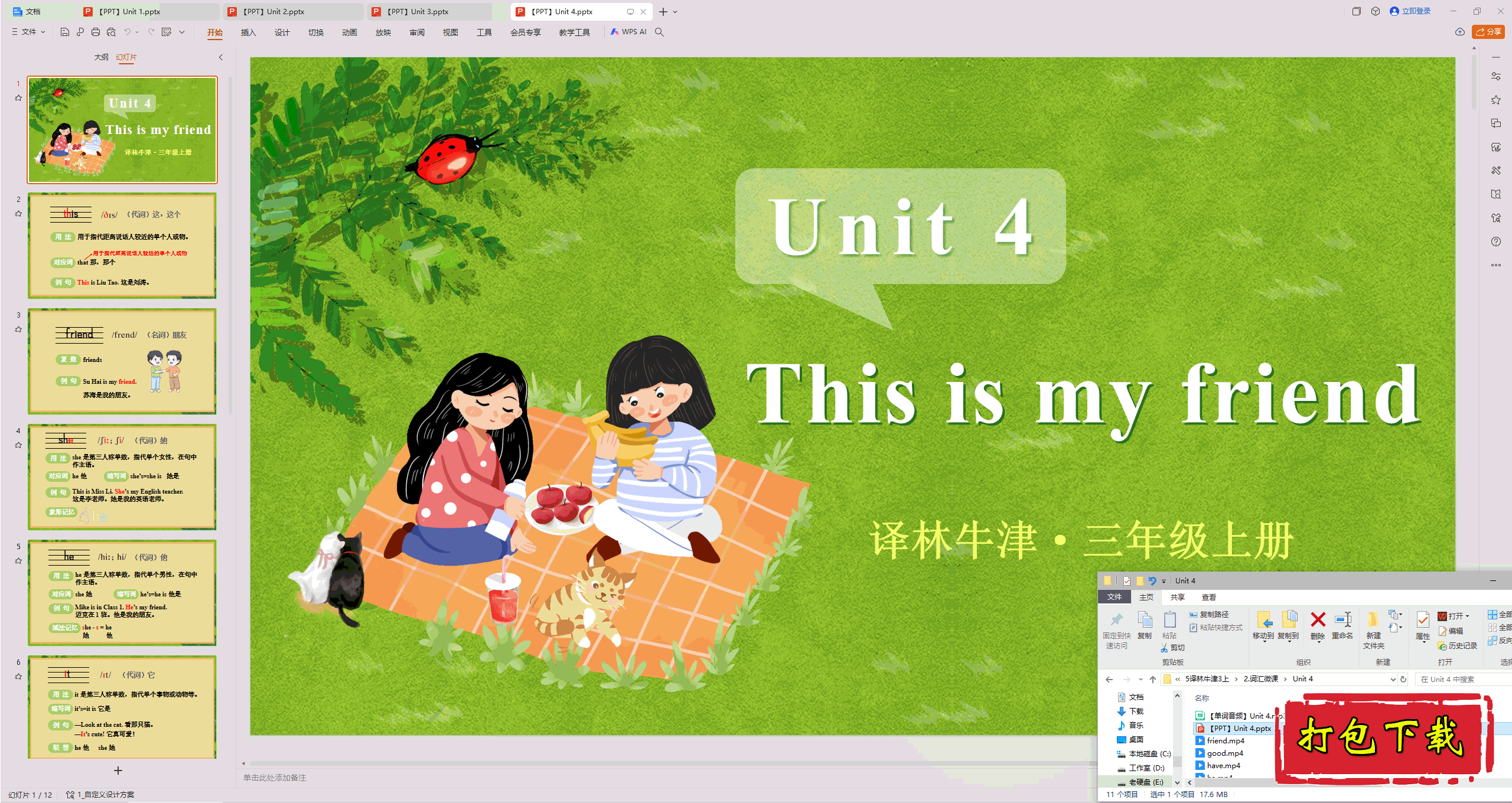Toggle the star mark for slide 1
Image resolution: width=1512 pixels, height=803 pixels.
pyautogui.click(x=18, y=98)
